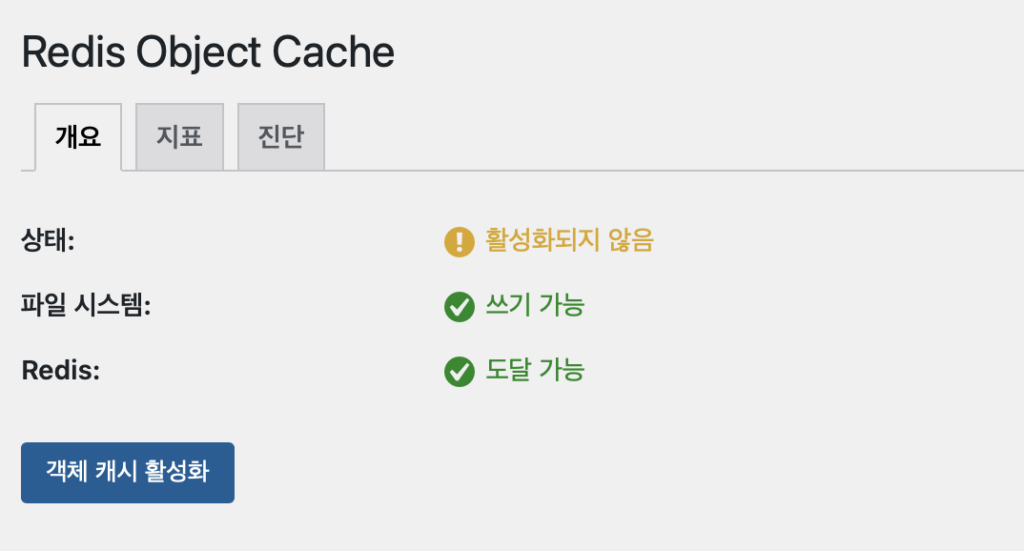Click the 파일 시스템: row label
The width and height of the screenshot is (1024, 551).
click(85, 307)
